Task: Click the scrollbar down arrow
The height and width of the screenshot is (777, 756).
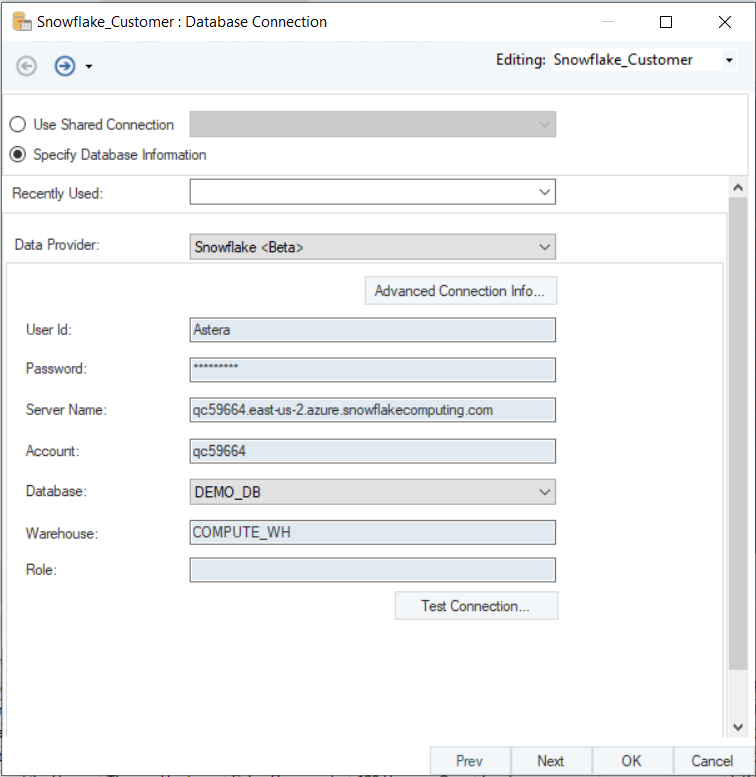Action: (x=738, y=728)
